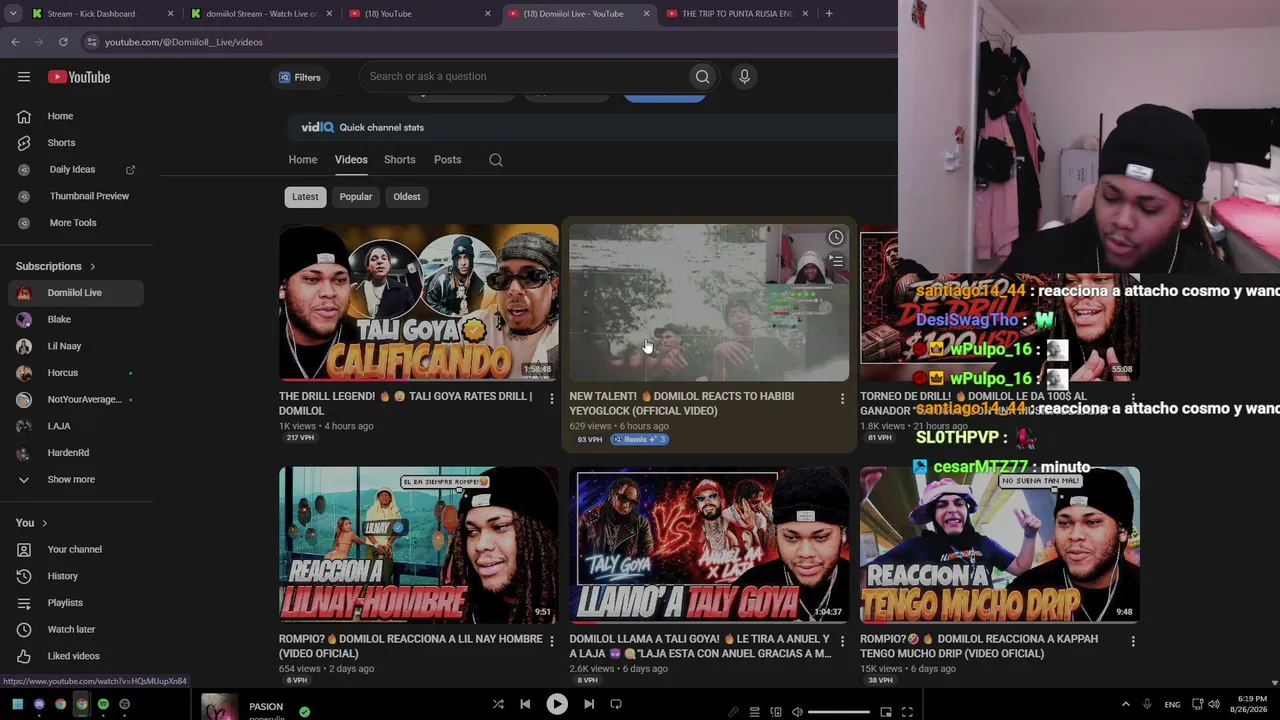The width and height of the screenshot is (1280, 720).
Task: Expand subscriptions with Show more
Action: click(x=77, y=480)
